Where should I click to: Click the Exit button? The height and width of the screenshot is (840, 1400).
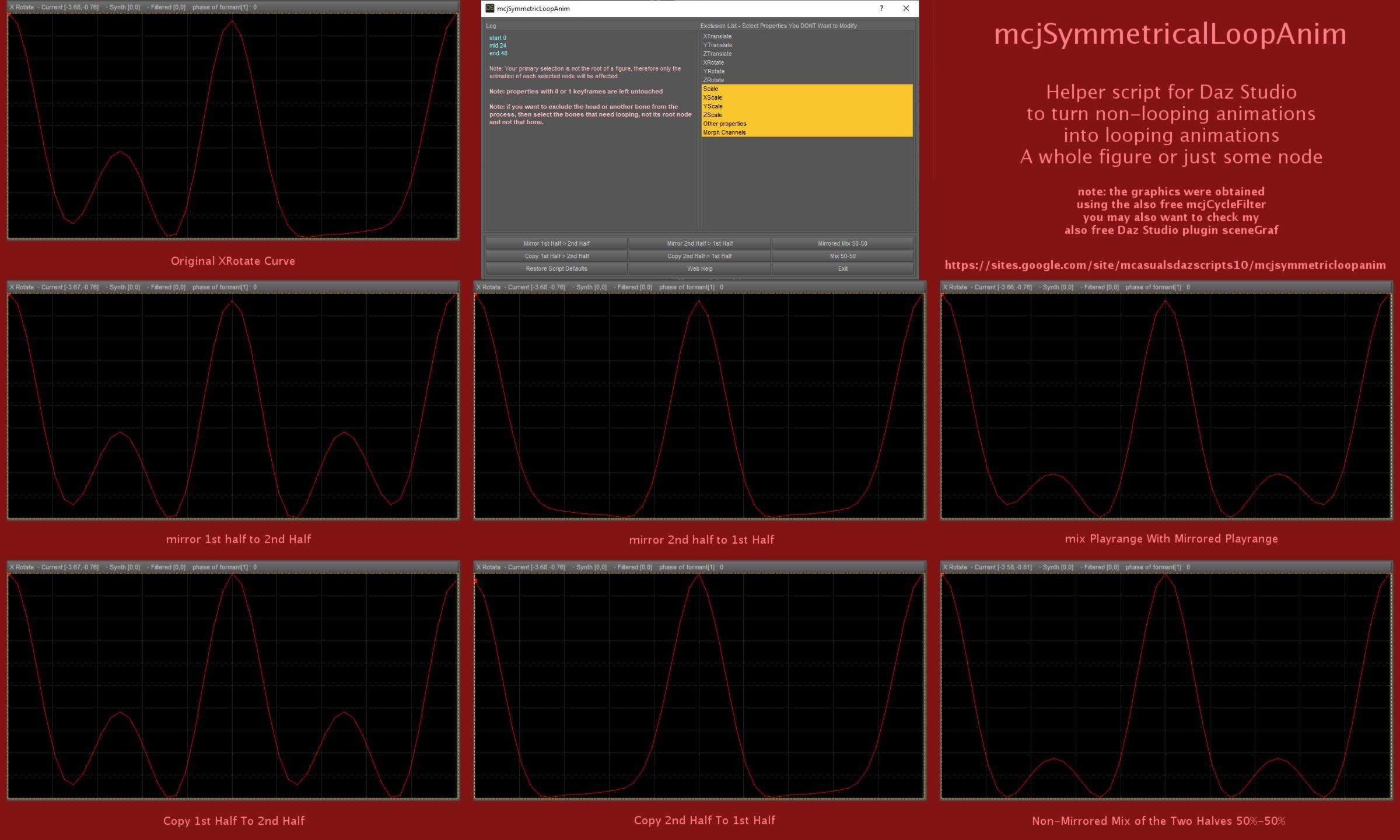(x=842, y=269)
